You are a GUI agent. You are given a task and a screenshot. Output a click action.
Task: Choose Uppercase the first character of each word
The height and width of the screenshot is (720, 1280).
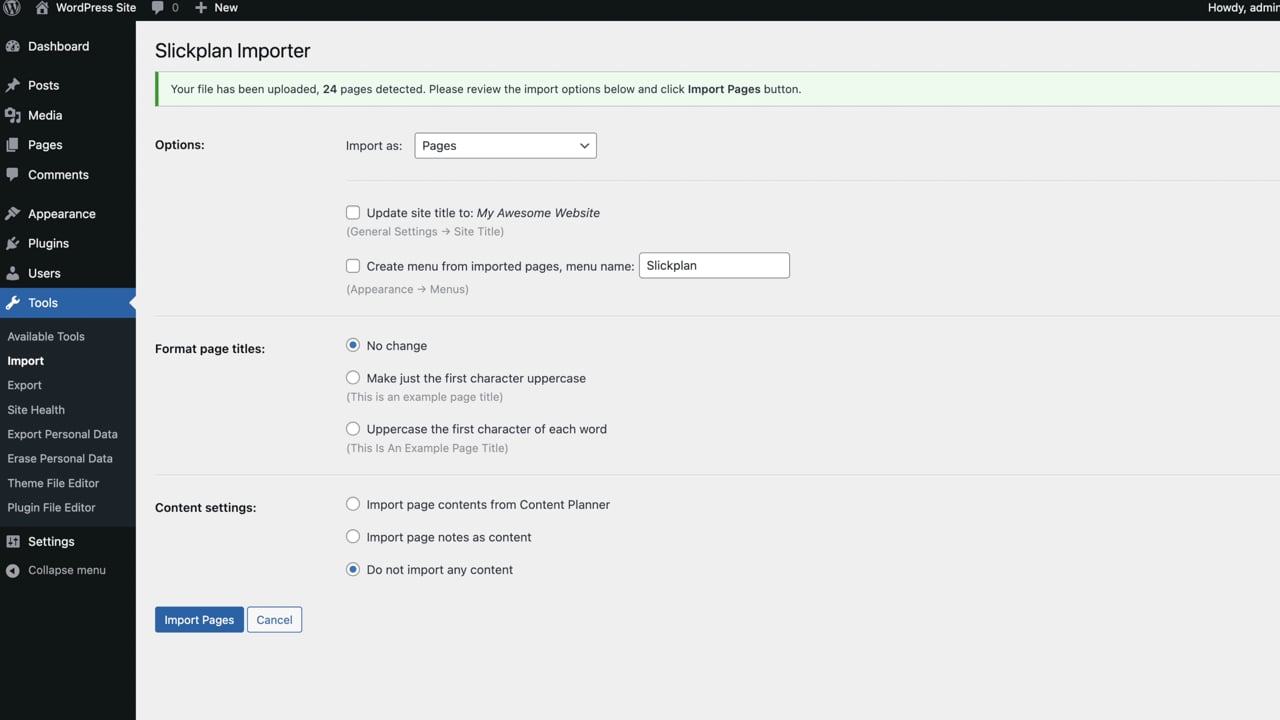point(353,428)
